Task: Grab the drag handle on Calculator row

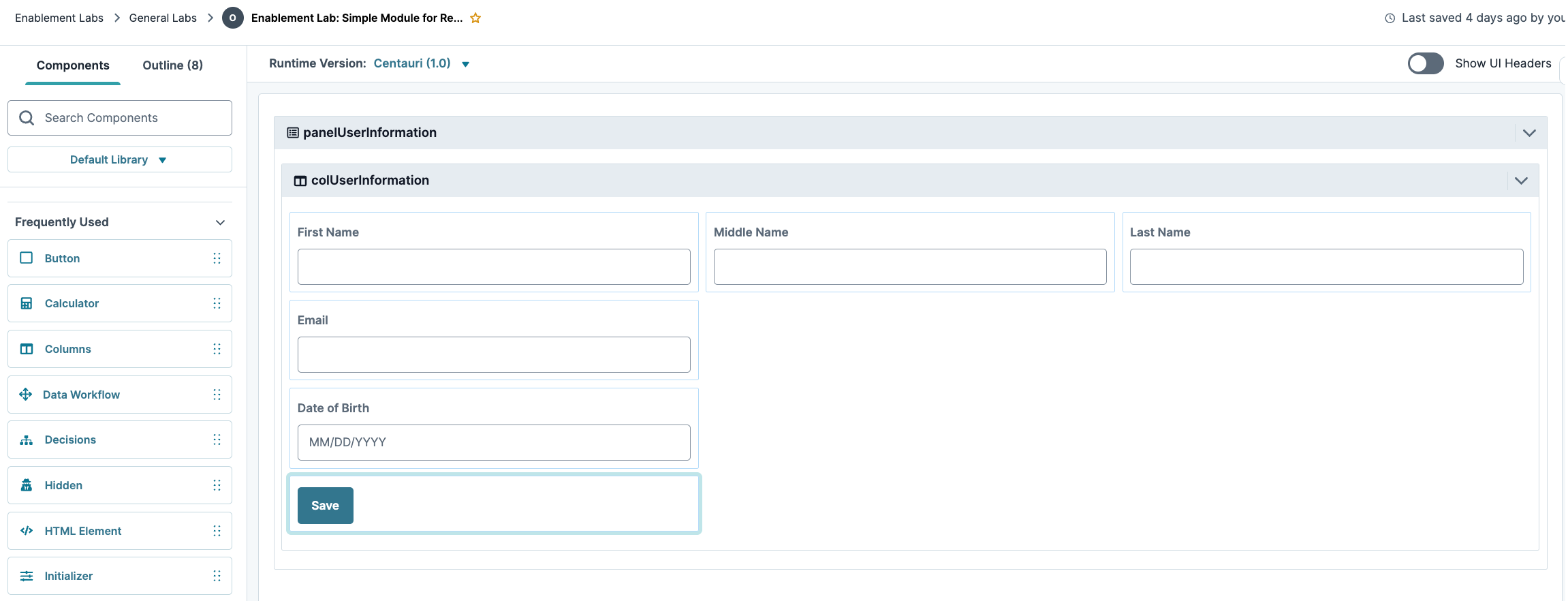Action: [x=217, y=303]
